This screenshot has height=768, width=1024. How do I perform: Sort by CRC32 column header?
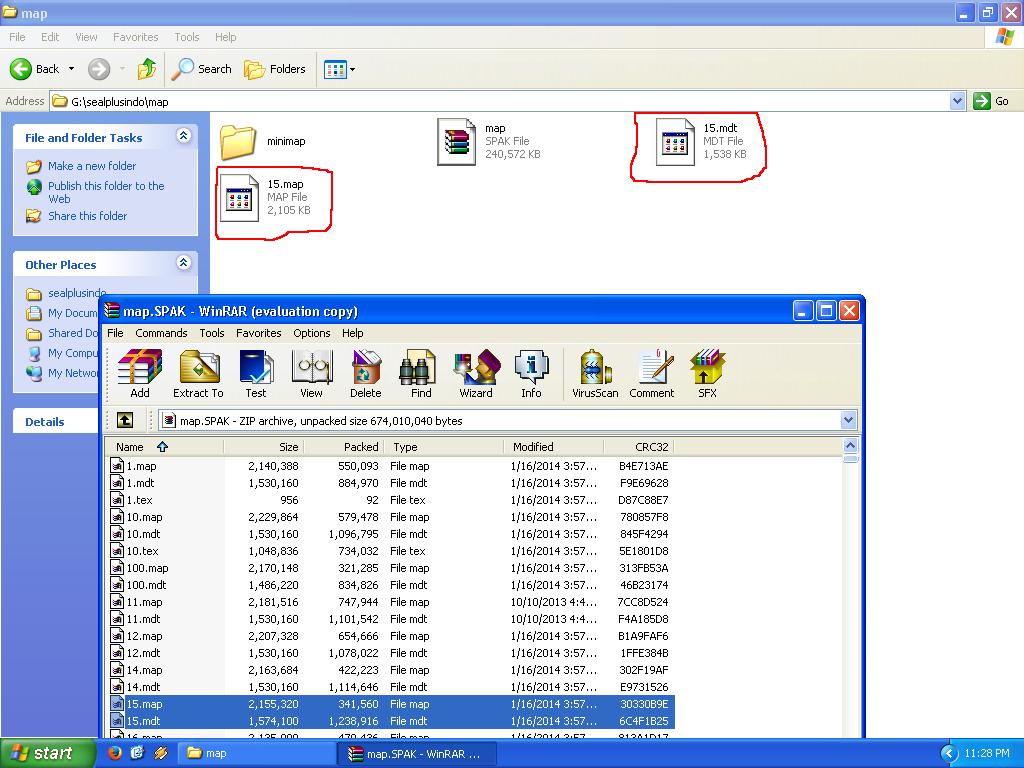point(639,447)
